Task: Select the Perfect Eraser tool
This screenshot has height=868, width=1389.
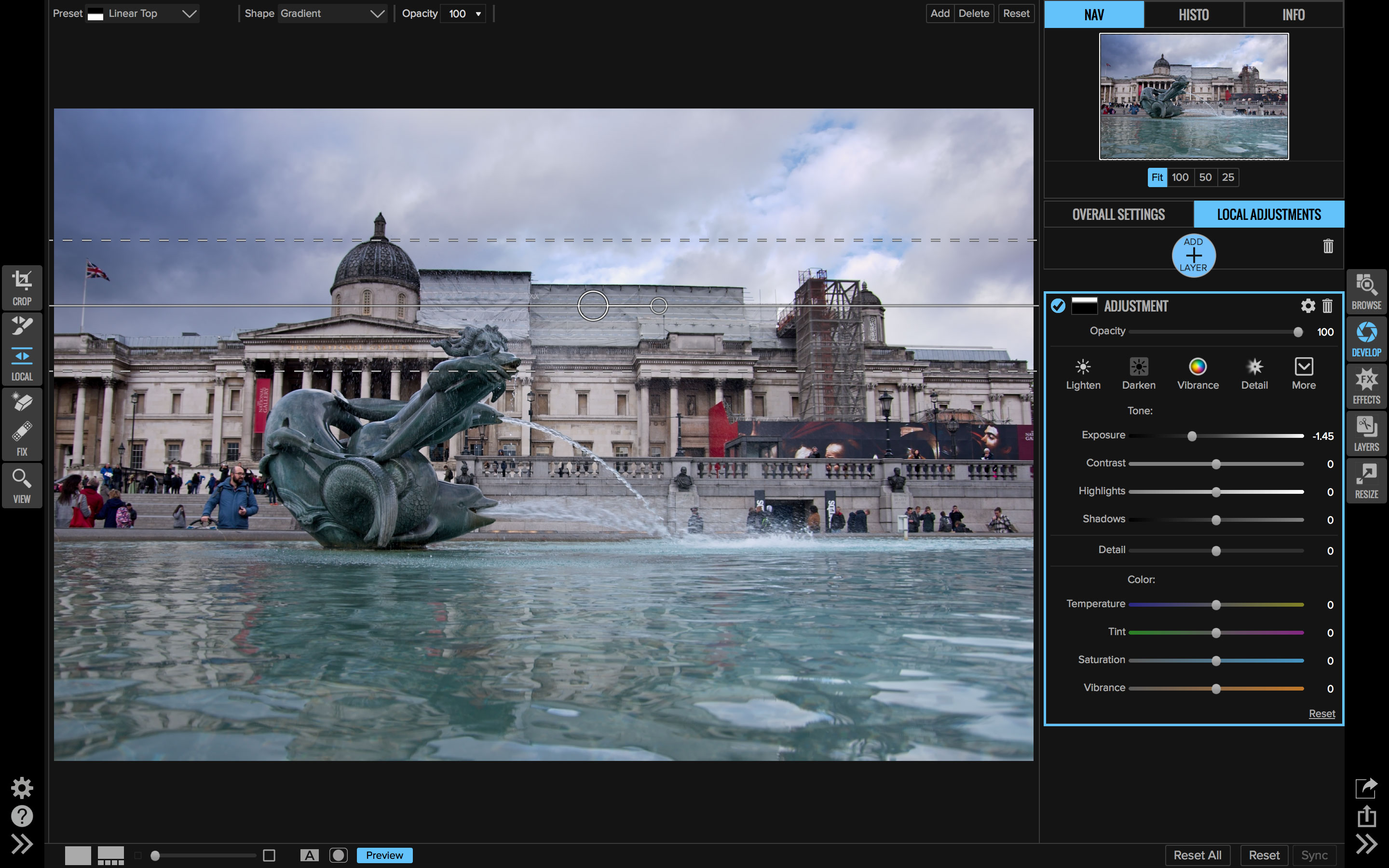Action: (22, 403)
